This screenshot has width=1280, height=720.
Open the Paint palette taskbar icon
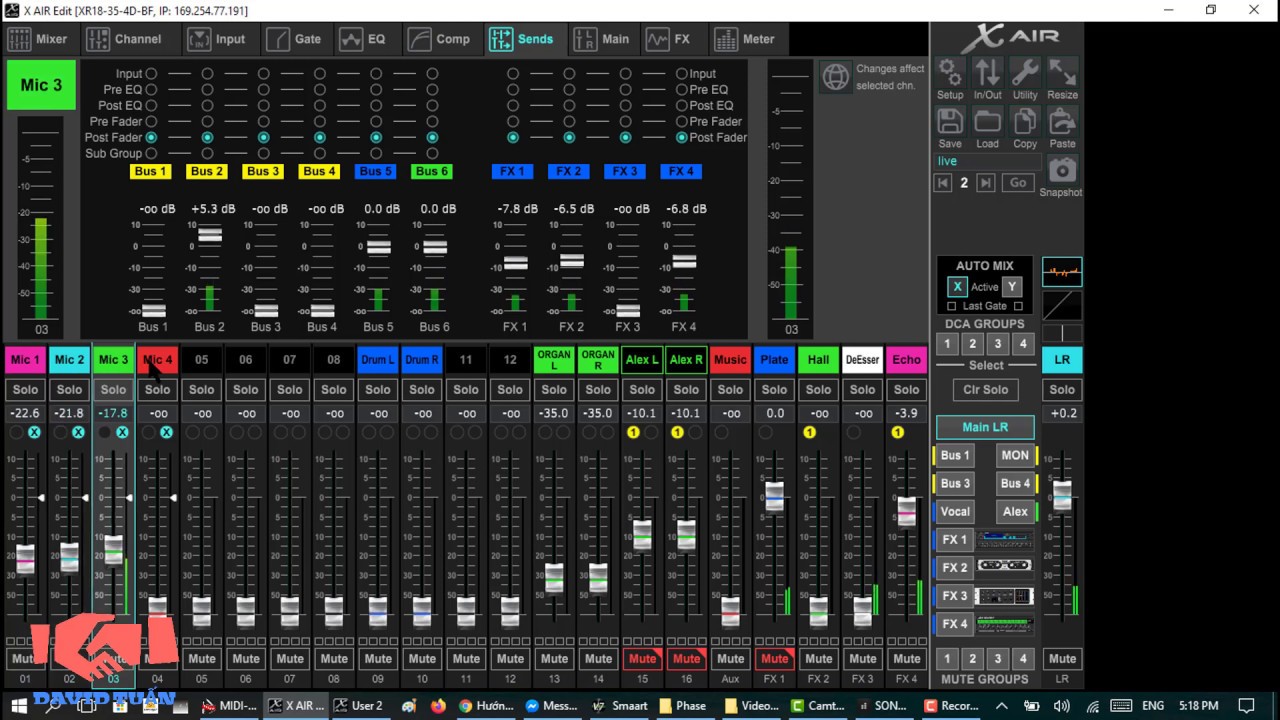point(409,705)
